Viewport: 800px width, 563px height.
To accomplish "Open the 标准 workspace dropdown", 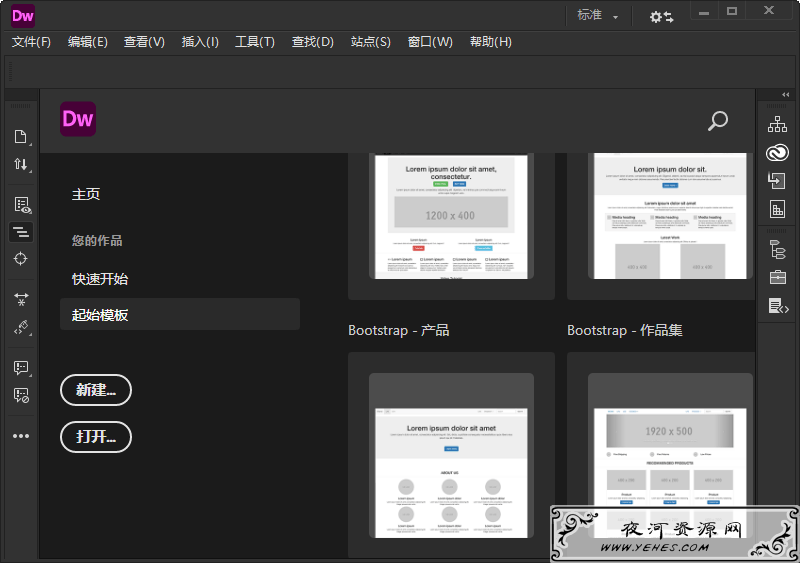I will pos(597,15).
